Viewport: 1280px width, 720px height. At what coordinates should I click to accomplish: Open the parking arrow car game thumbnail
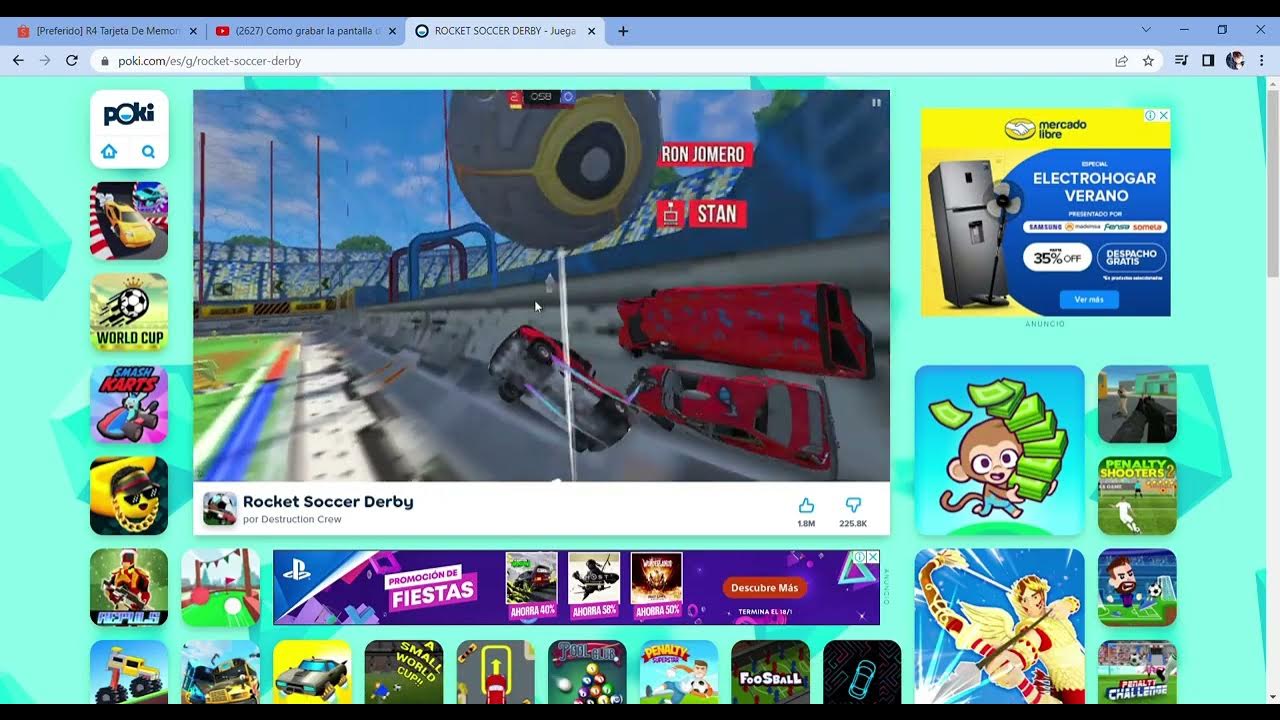pyautogui.click(x=495, y=673)
